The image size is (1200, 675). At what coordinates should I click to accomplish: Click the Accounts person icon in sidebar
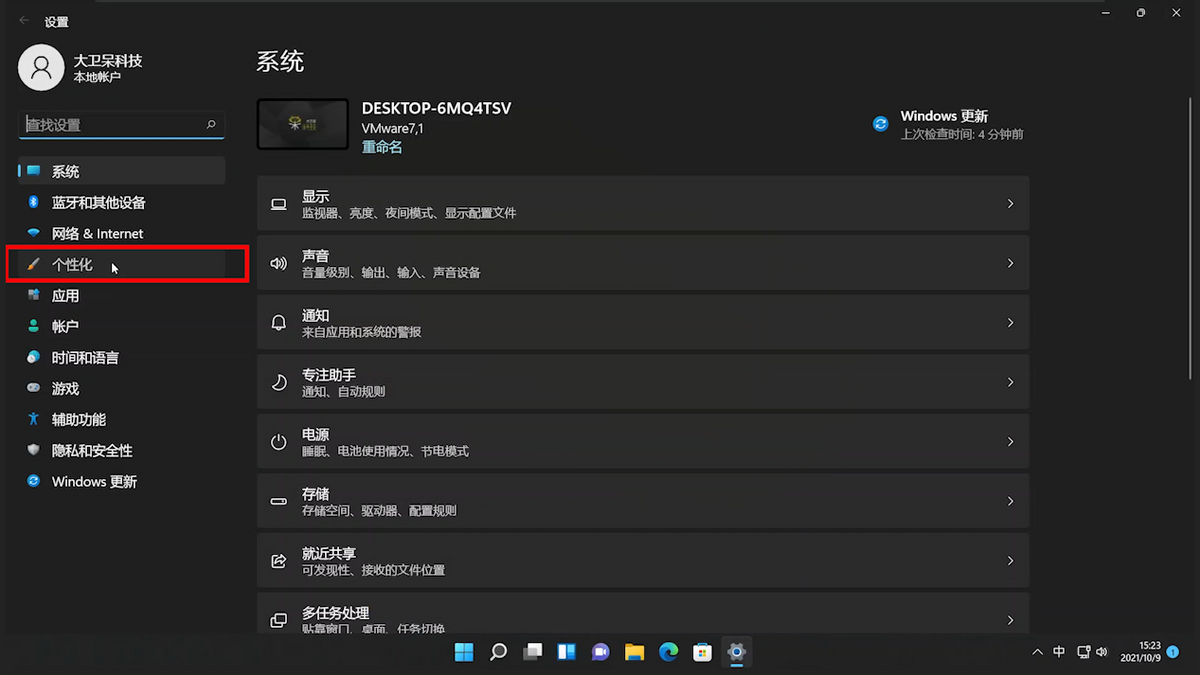pyautogui.click(x=33, y=326)
